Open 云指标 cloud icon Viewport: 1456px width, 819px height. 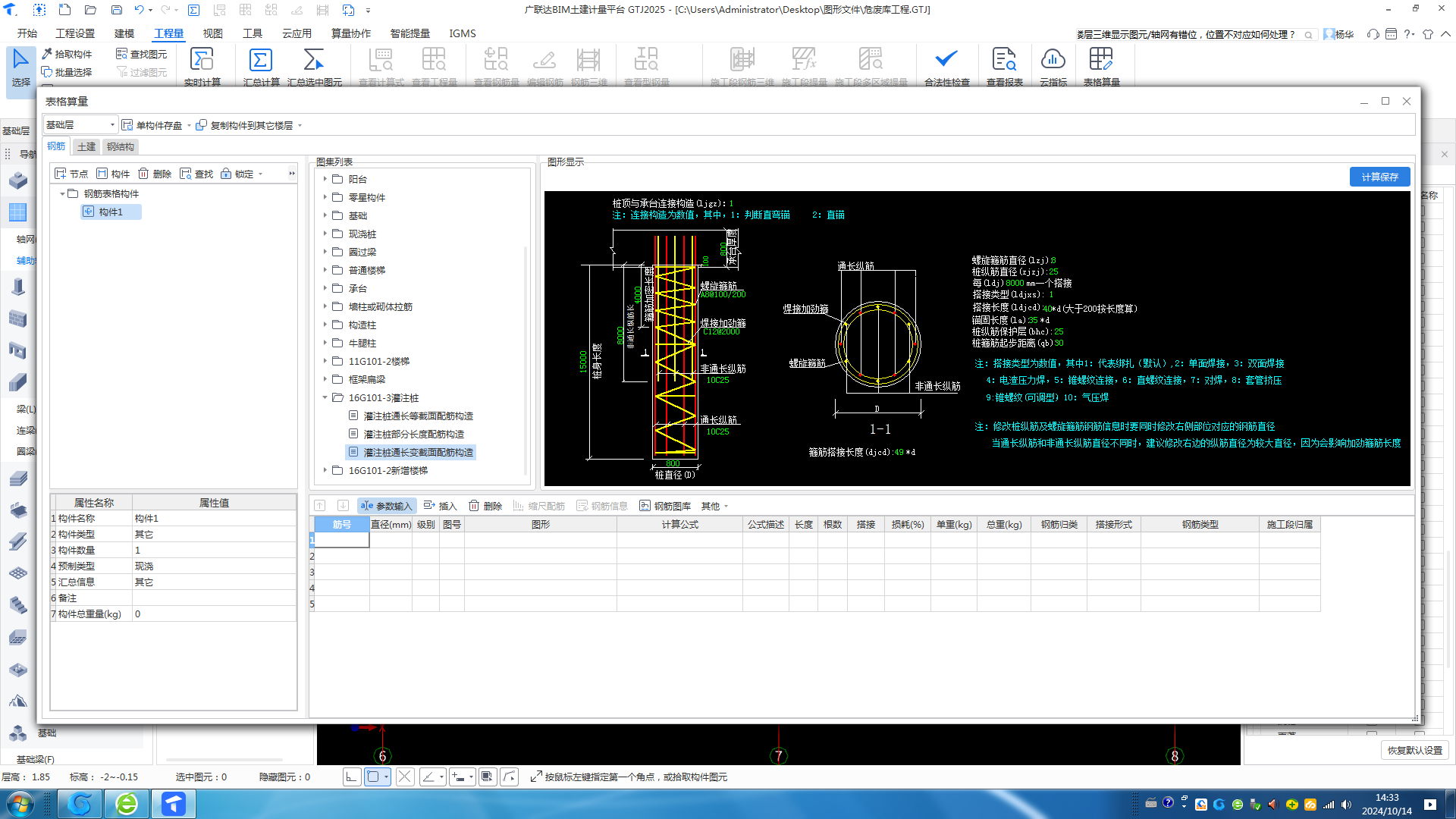[1053, 67]
